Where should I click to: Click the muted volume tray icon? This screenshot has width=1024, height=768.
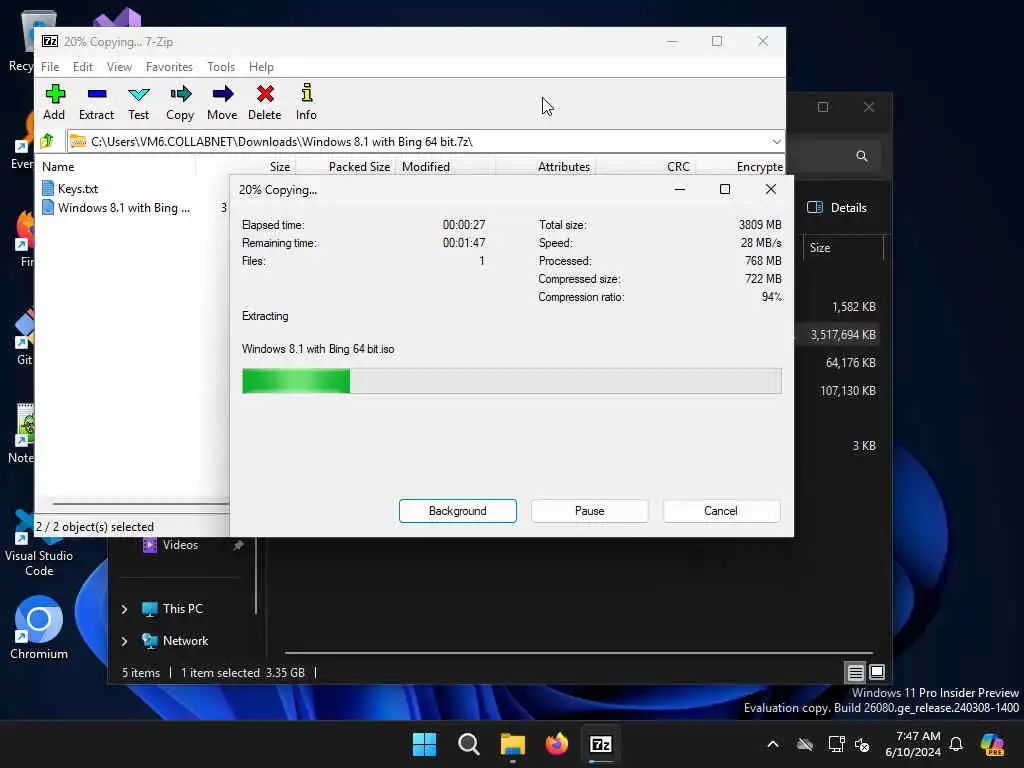pyautogui.click(x=862, y=744)
